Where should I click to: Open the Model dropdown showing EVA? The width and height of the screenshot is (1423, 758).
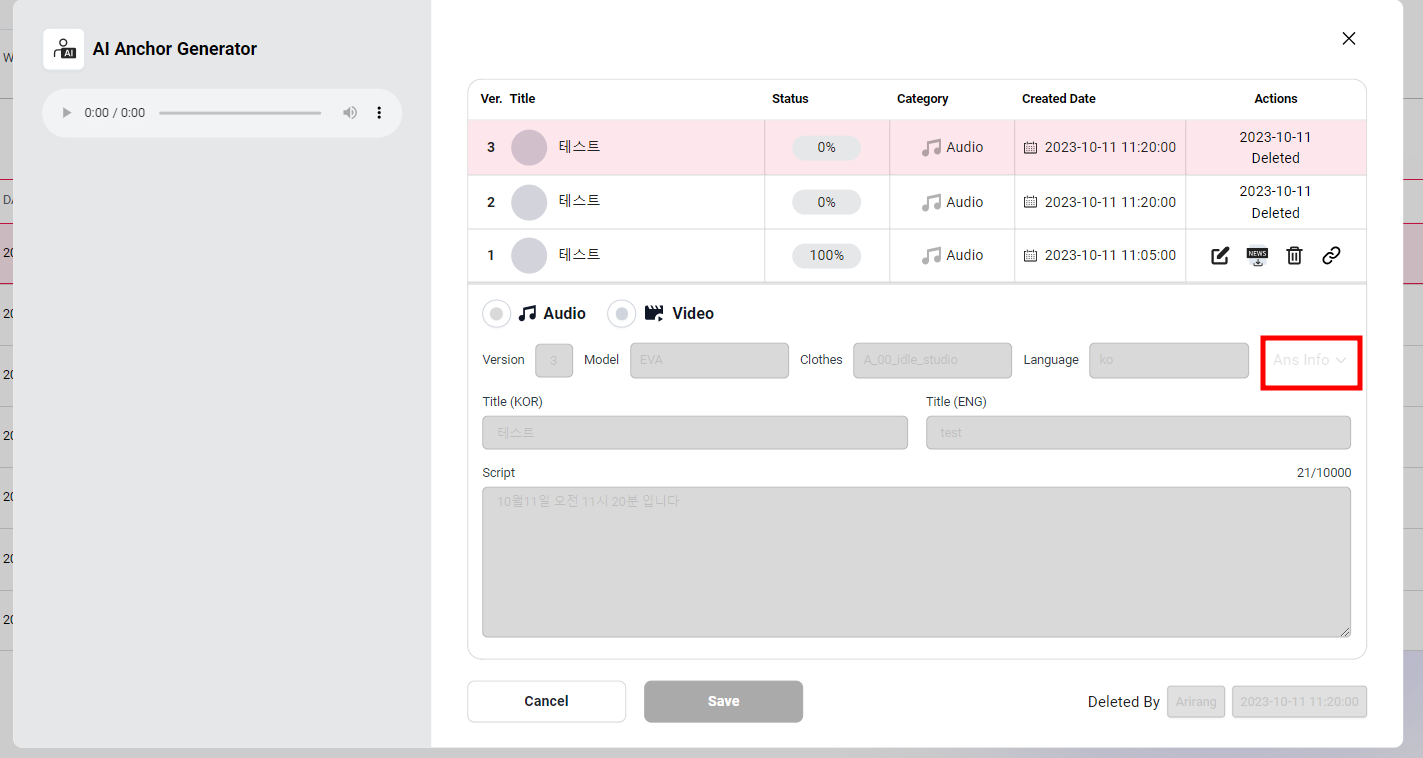click(709, 360)
